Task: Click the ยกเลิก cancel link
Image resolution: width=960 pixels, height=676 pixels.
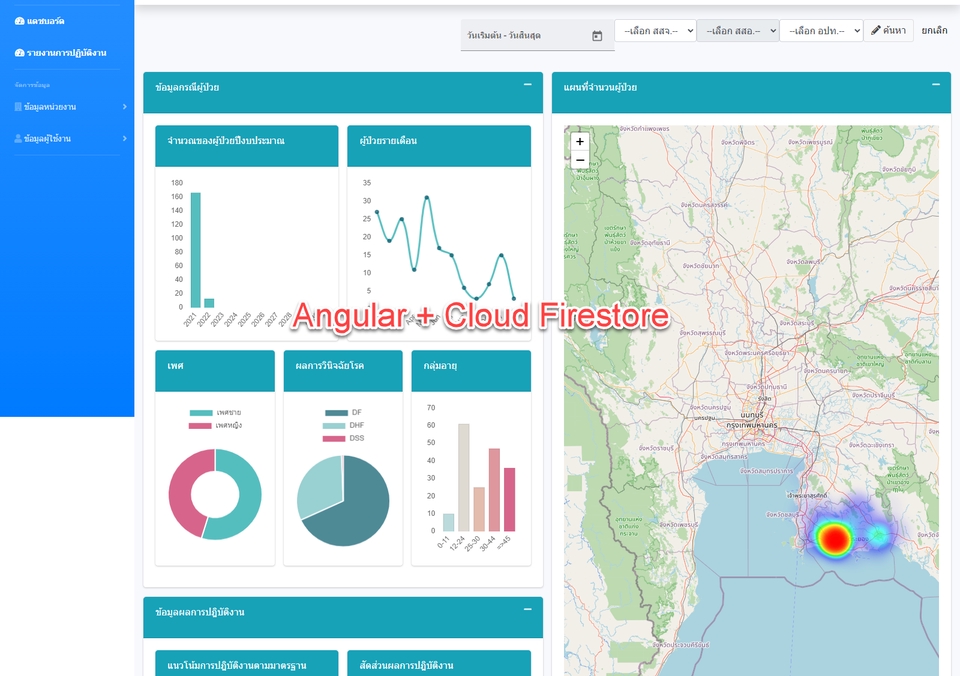Action: [x=934, y=31]
